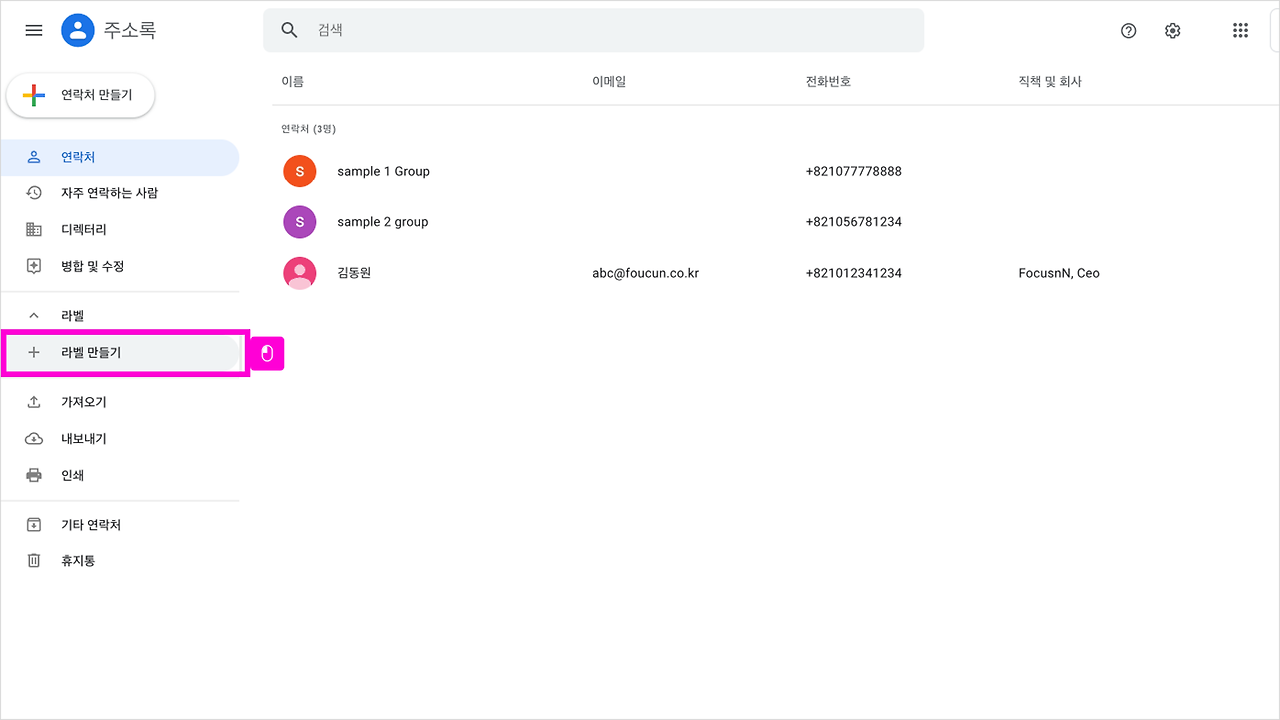Screen dimensions: 1280x720
Task: Click the plus on 라벨 만들기
Action: (x=34, y=352)
